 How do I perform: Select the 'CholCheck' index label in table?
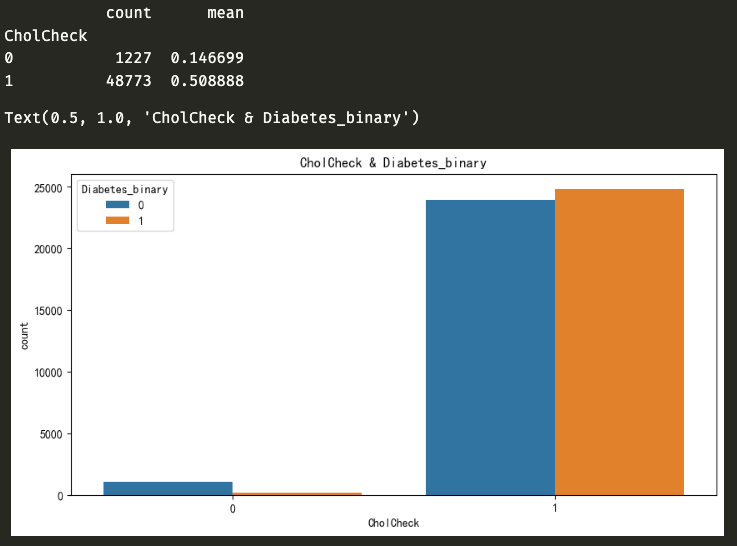pos(46,36)
